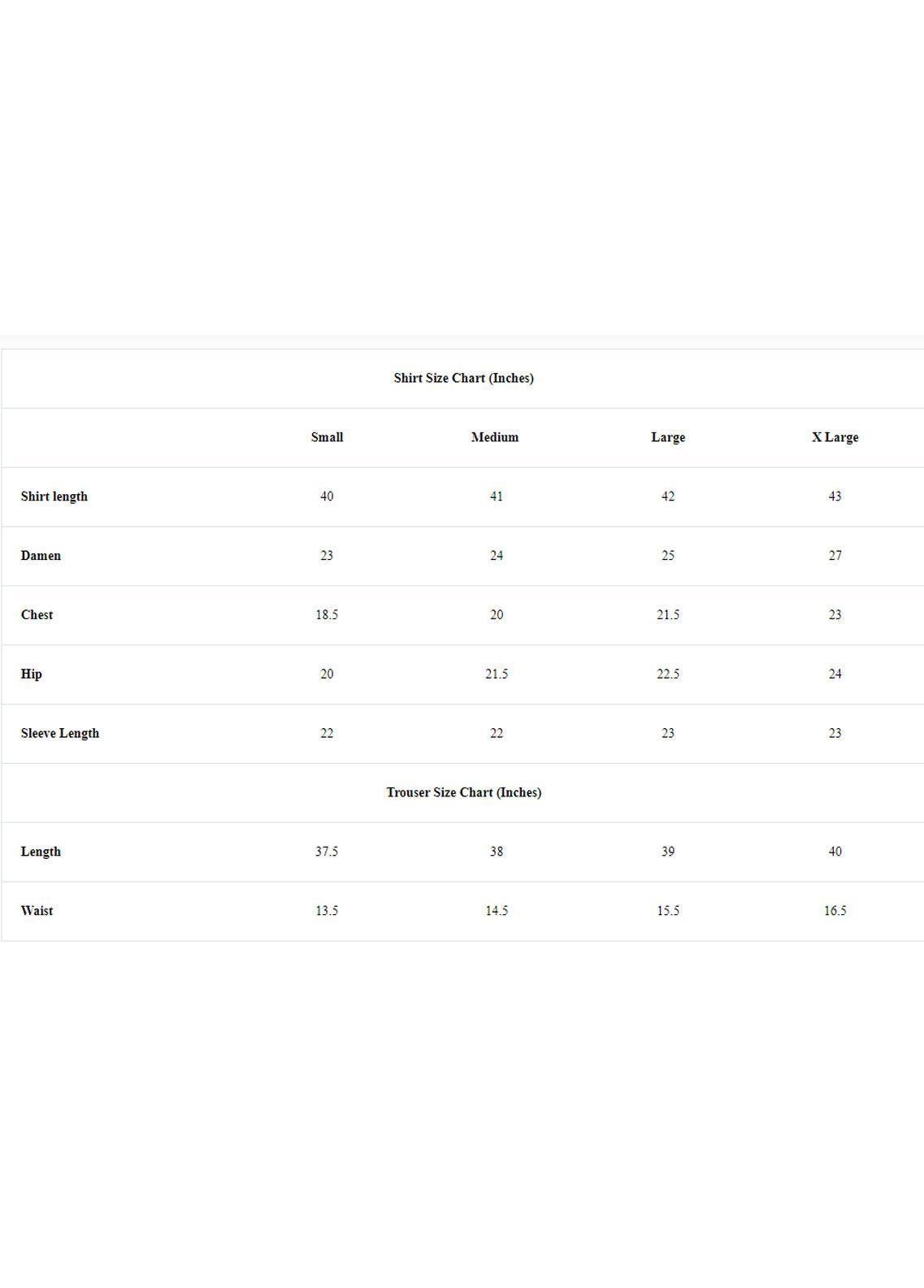Click the Medium waist value 14.5
The width and height of the screenshot is (924, 1288).
(x=497, y=911)
